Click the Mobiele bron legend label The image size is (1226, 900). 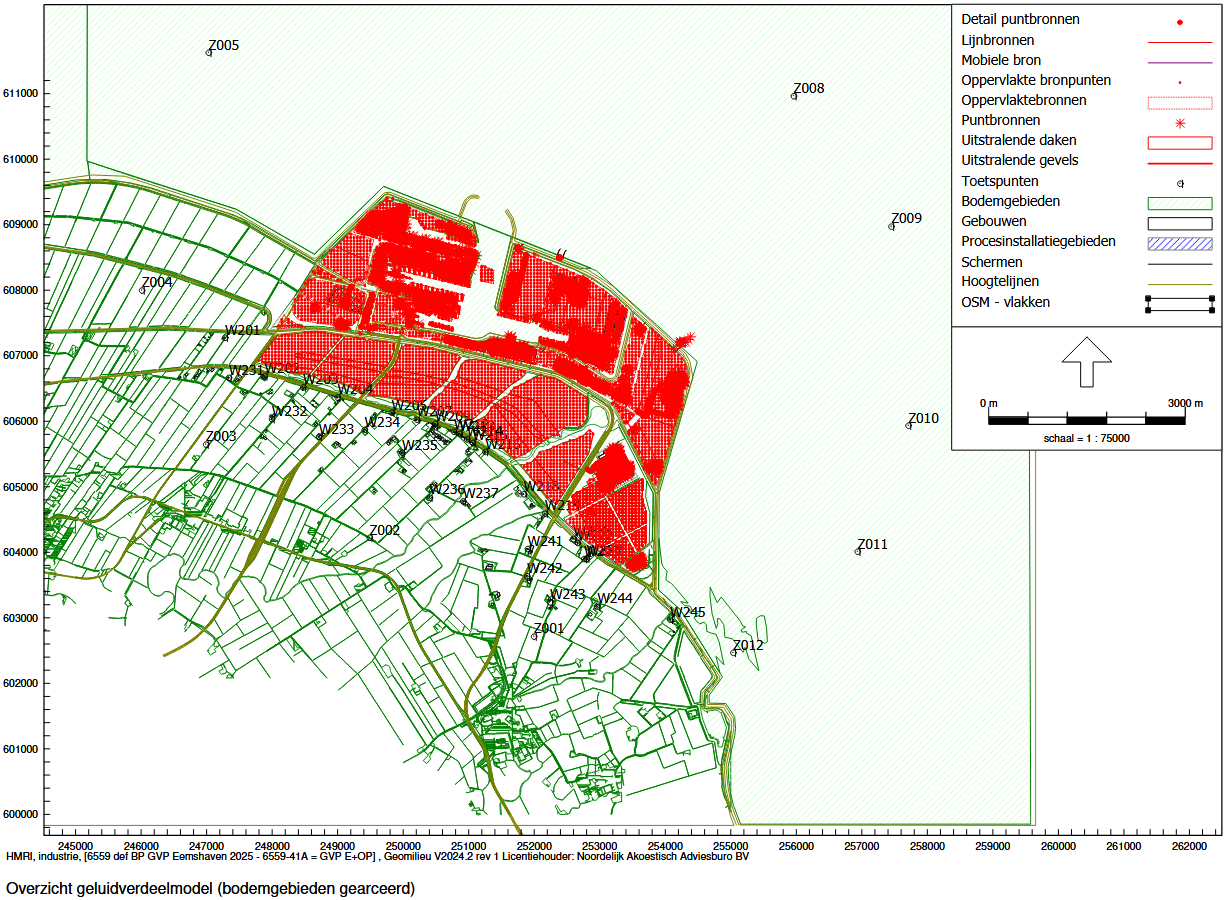pos(1001,60)
